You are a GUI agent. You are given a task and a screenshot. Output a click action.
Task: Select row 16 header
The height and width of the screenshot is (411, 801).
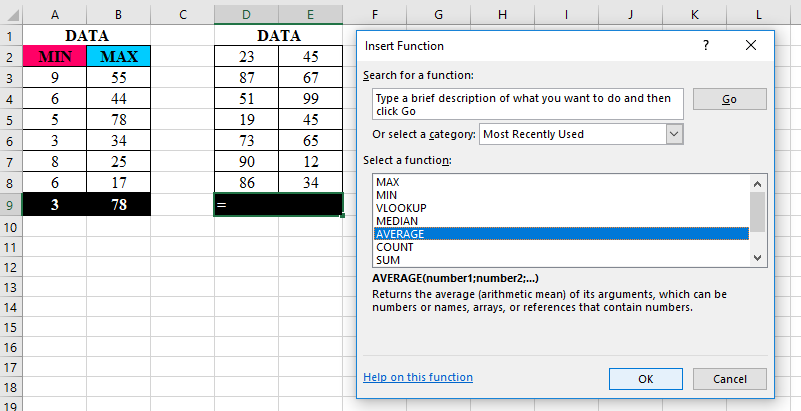click(11, 347)
